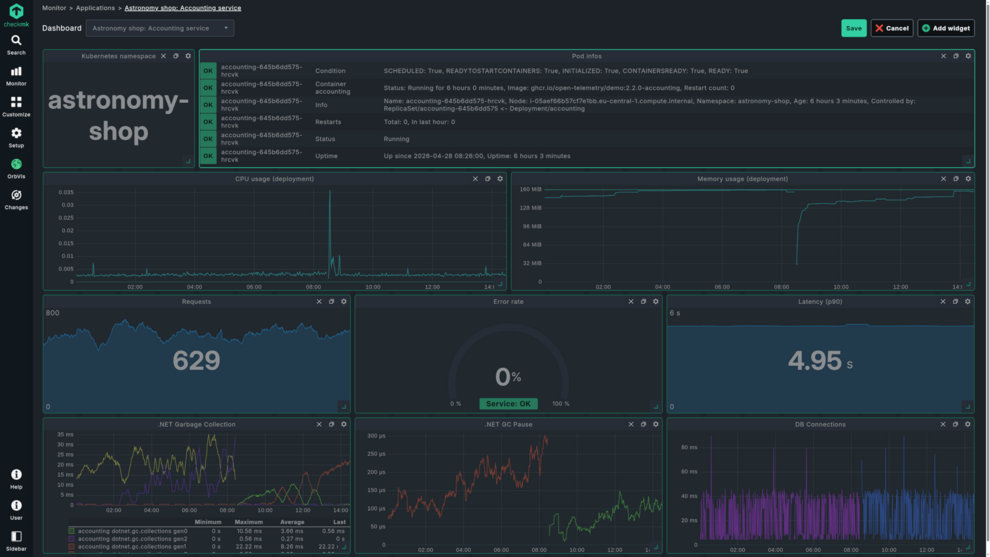Viewport: 990px width, 557px height.
Task: Open Latency (p90) widget settings
Action: coord(967,302)
